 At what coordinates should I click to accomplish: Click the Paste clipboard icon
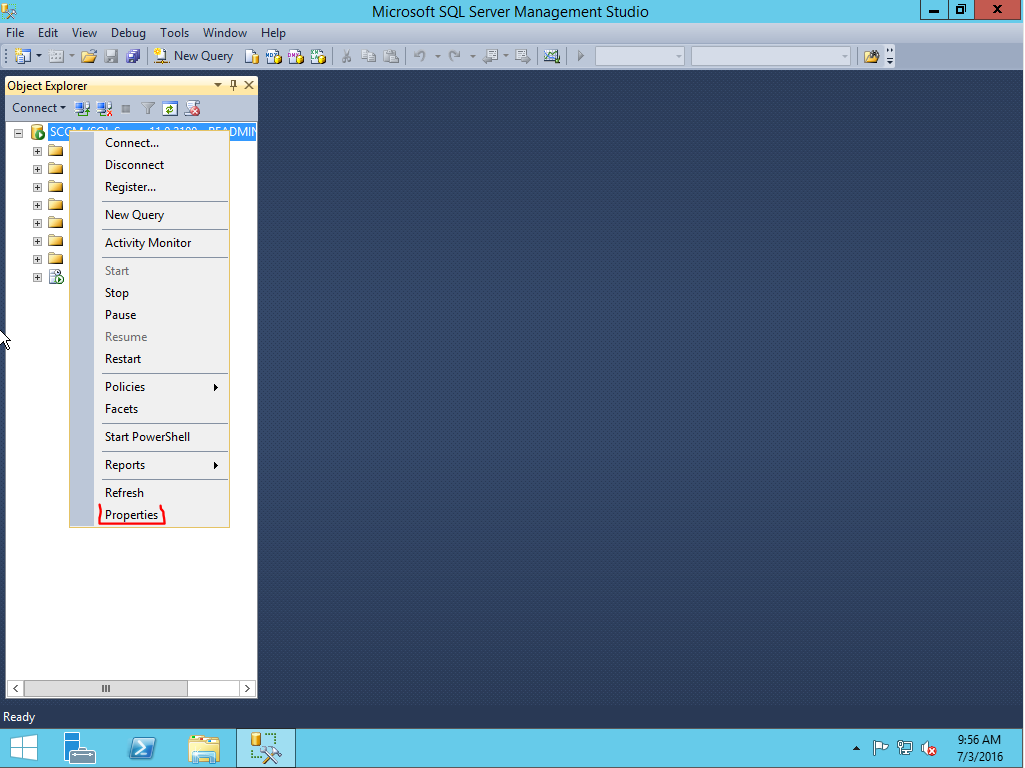point(391,56)
